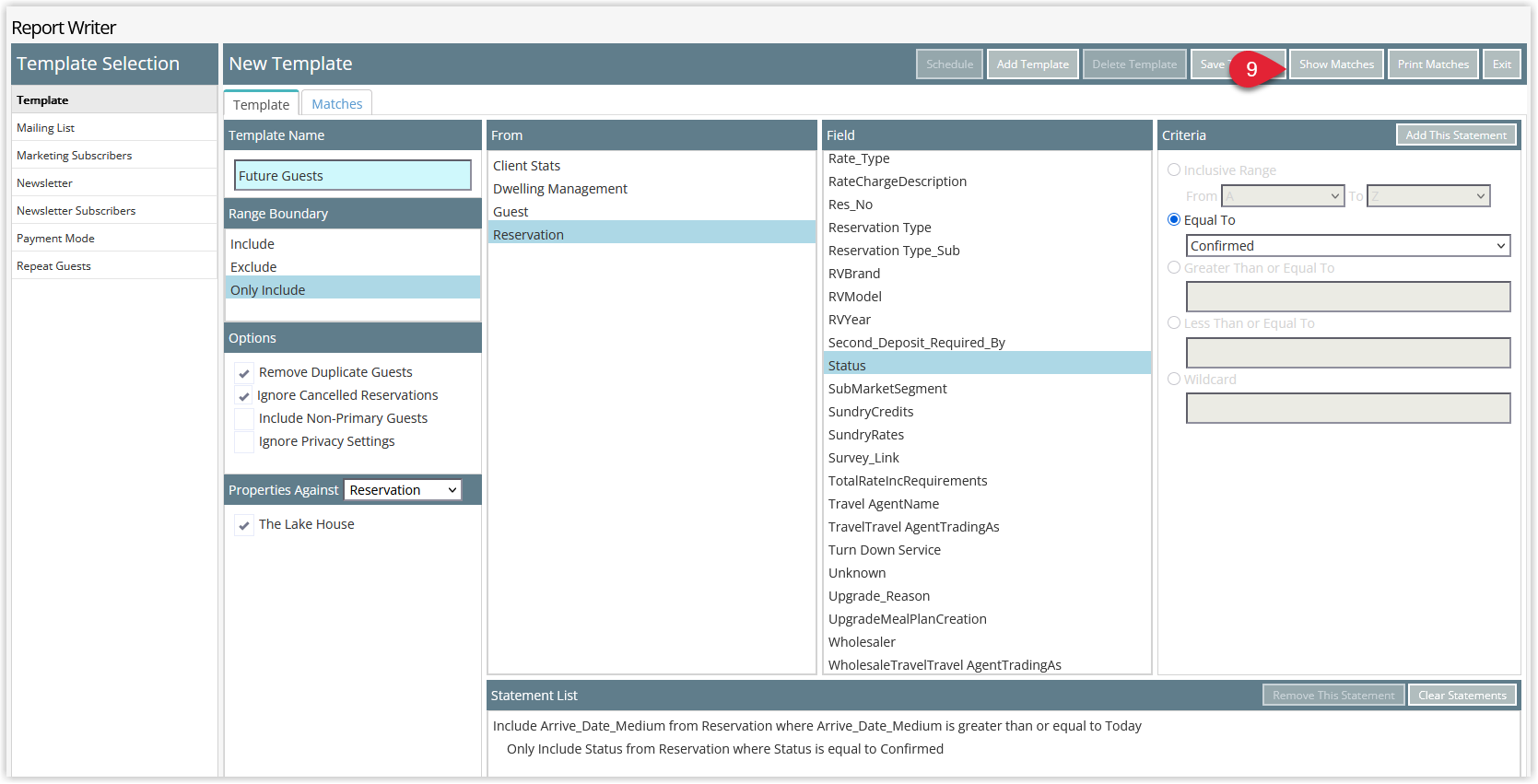Viewport: 1538px width, 784px height.
Task: Select Client Stats in From list
Action: [652, 166]
